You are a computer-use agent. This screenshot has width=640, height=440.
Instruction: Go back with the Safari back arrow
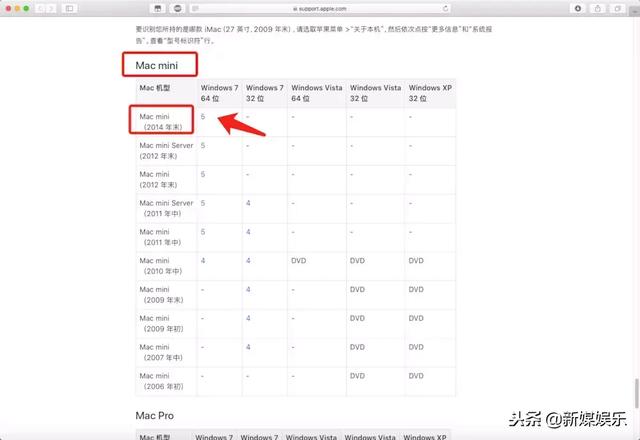pos(40,8)
